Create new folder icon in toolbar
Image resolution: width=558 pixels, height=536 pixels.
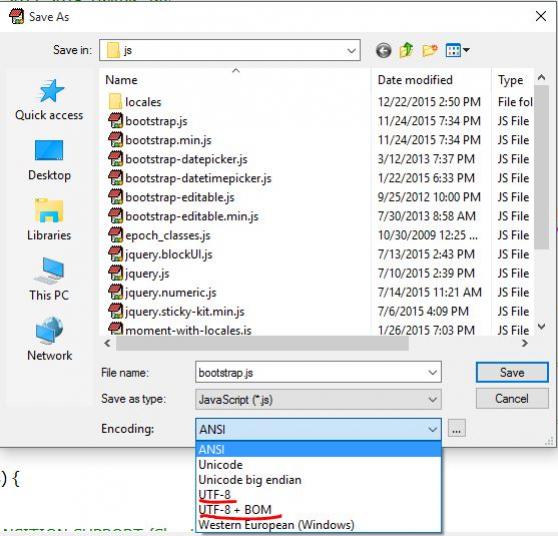tap(430, 50)
